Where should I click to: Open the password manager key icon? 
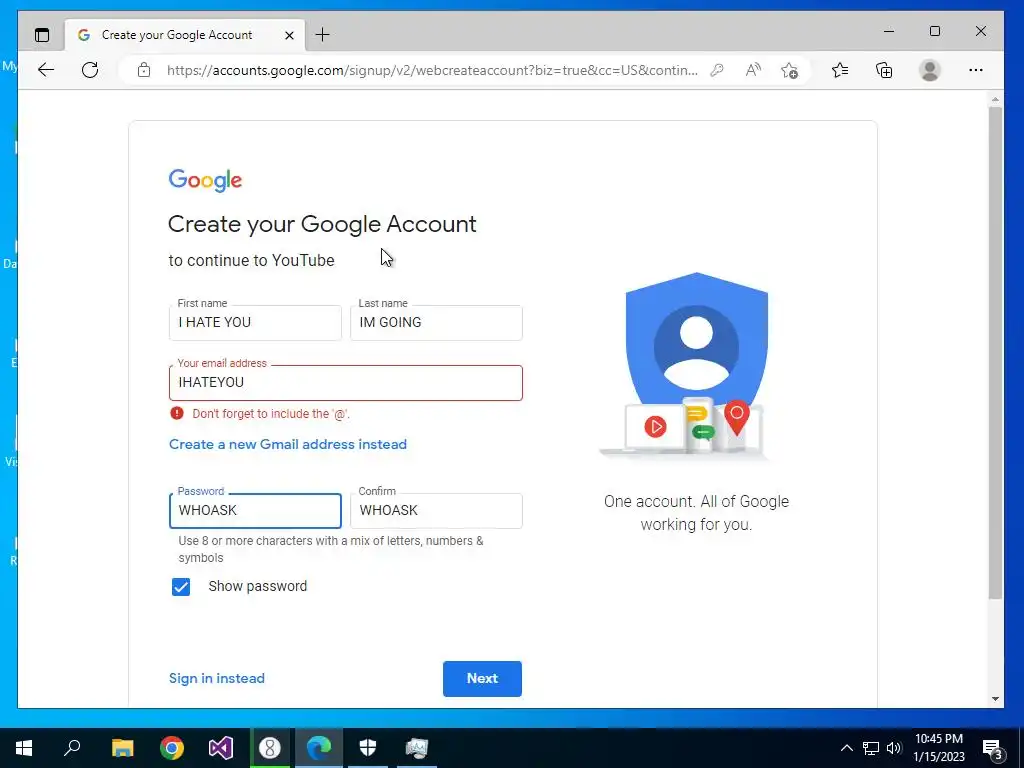tap(717, 70)
